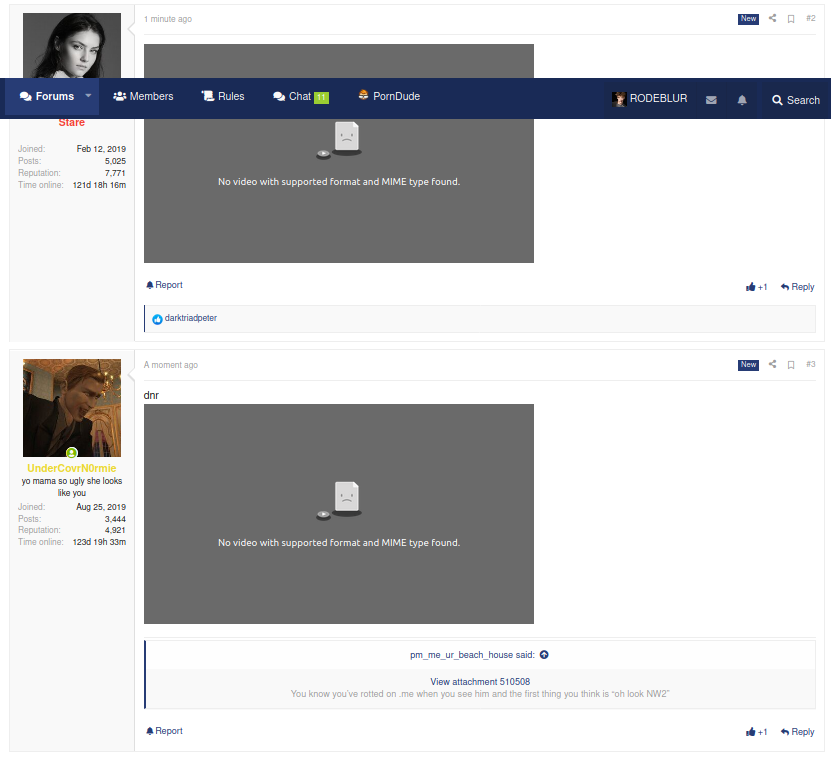Open the alerts bell icon

pos(742,100)
